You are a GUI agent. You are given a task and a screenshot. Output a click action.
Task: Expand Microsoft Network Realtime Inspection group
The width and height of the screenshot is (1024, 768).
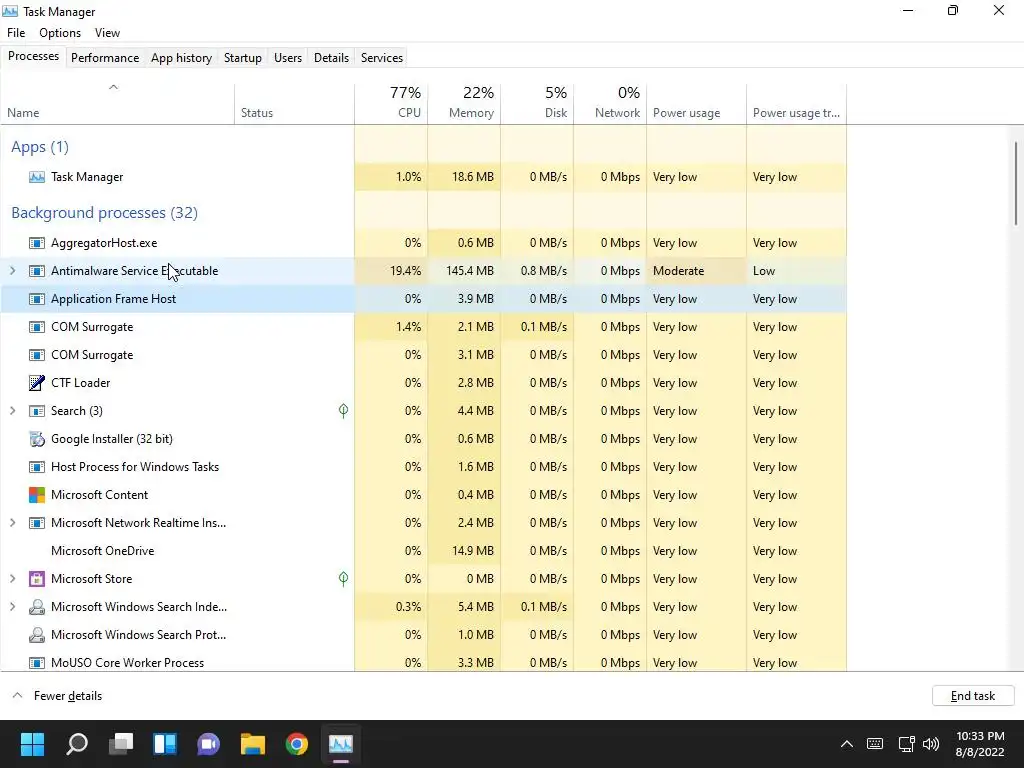(x=12, y=523)
